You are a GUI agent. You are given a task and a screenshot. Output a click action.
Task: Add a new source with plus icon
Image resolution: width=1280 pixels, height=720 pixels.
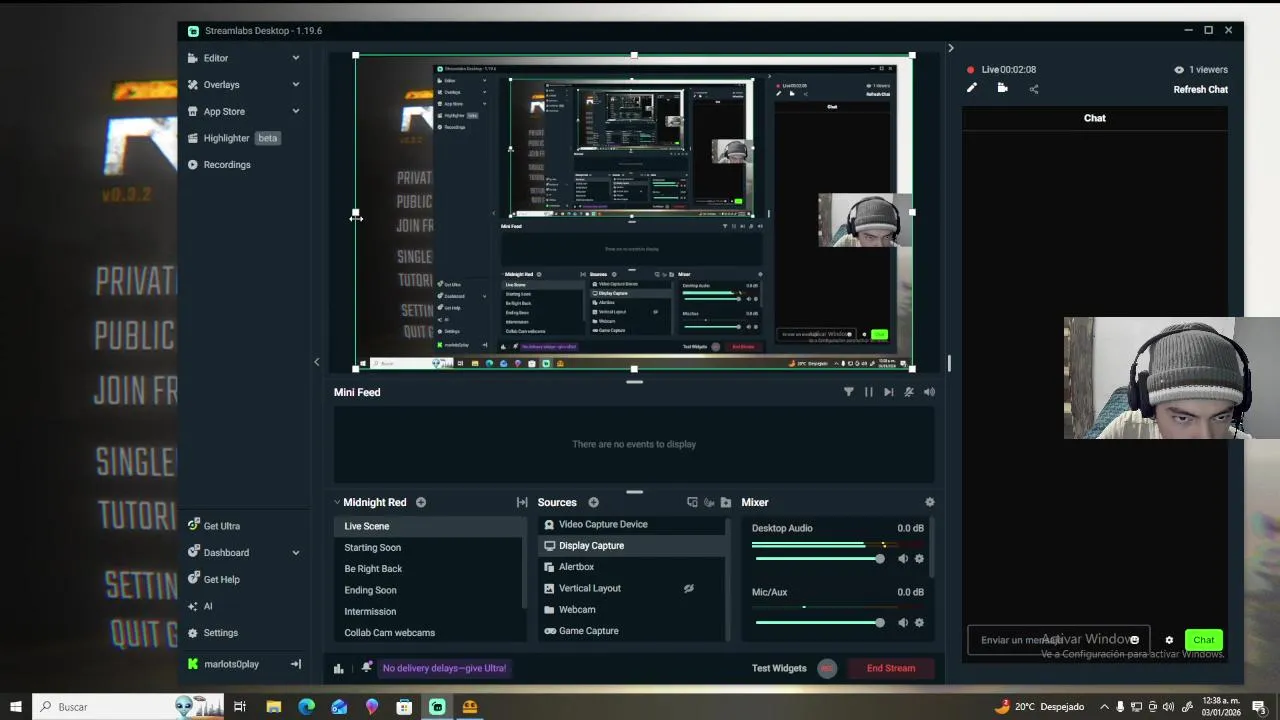pyautogui.click(x=593, y=502)
